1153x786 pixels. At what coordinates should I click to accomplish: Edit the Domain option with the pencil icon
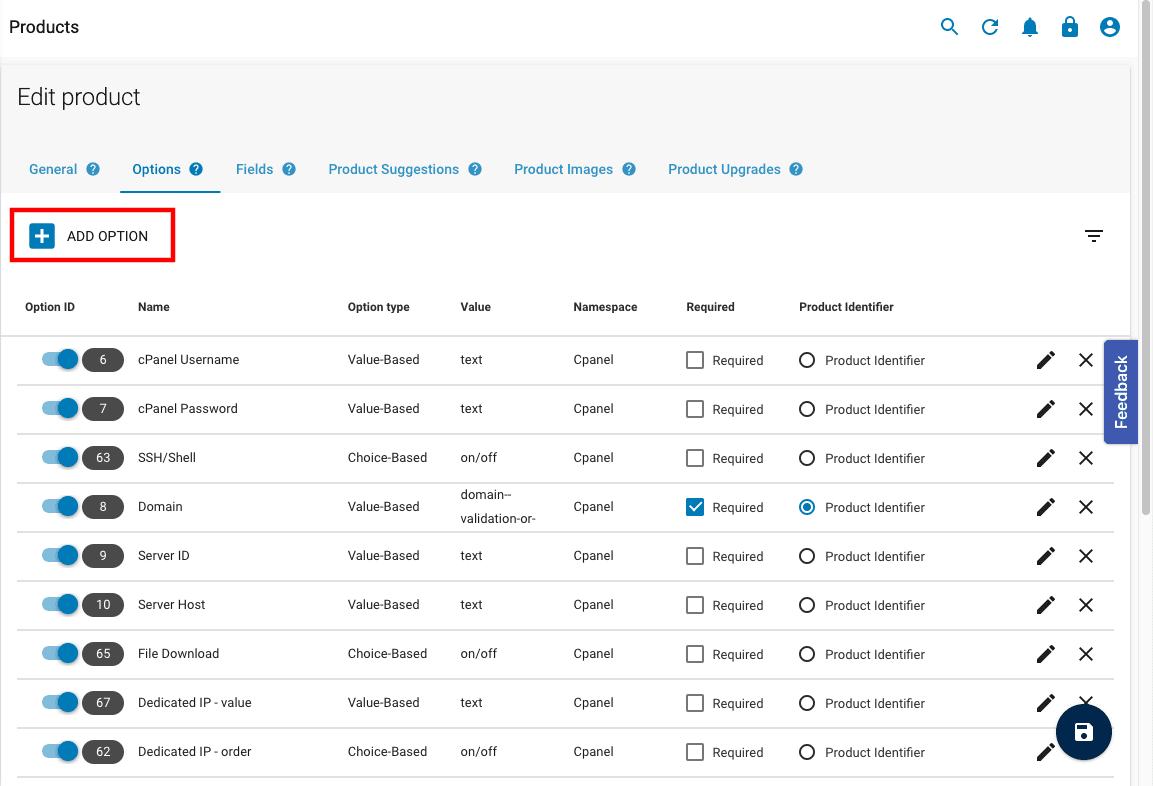(x=1045, y=507)
